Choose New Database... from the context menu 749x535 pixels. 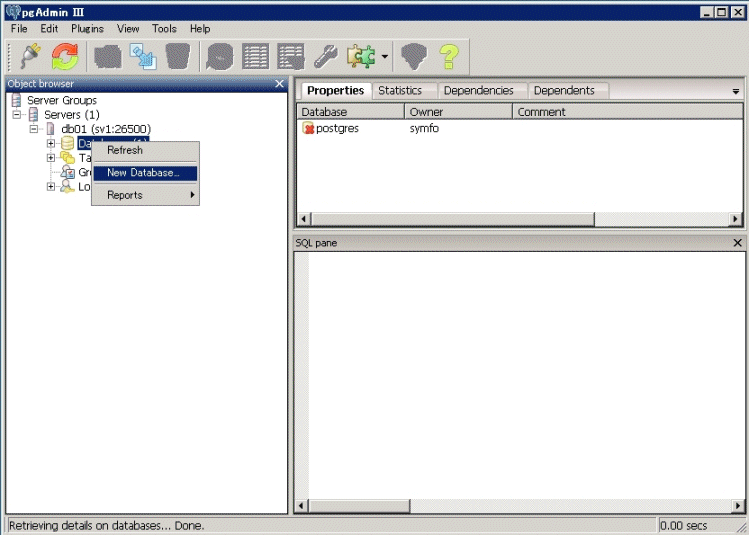tap(143, 173)
